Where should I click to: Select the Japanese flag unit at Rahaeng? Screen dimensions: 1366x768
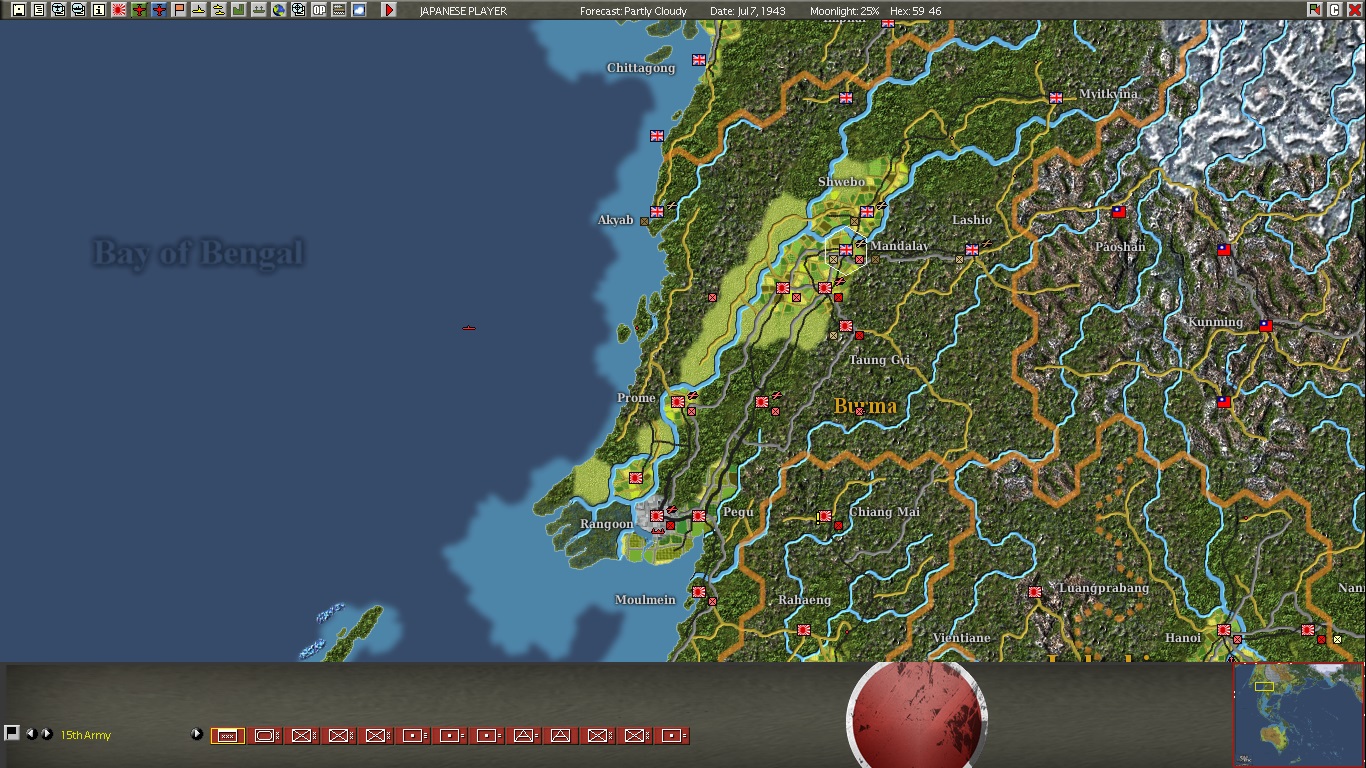(x=804, y=630)
